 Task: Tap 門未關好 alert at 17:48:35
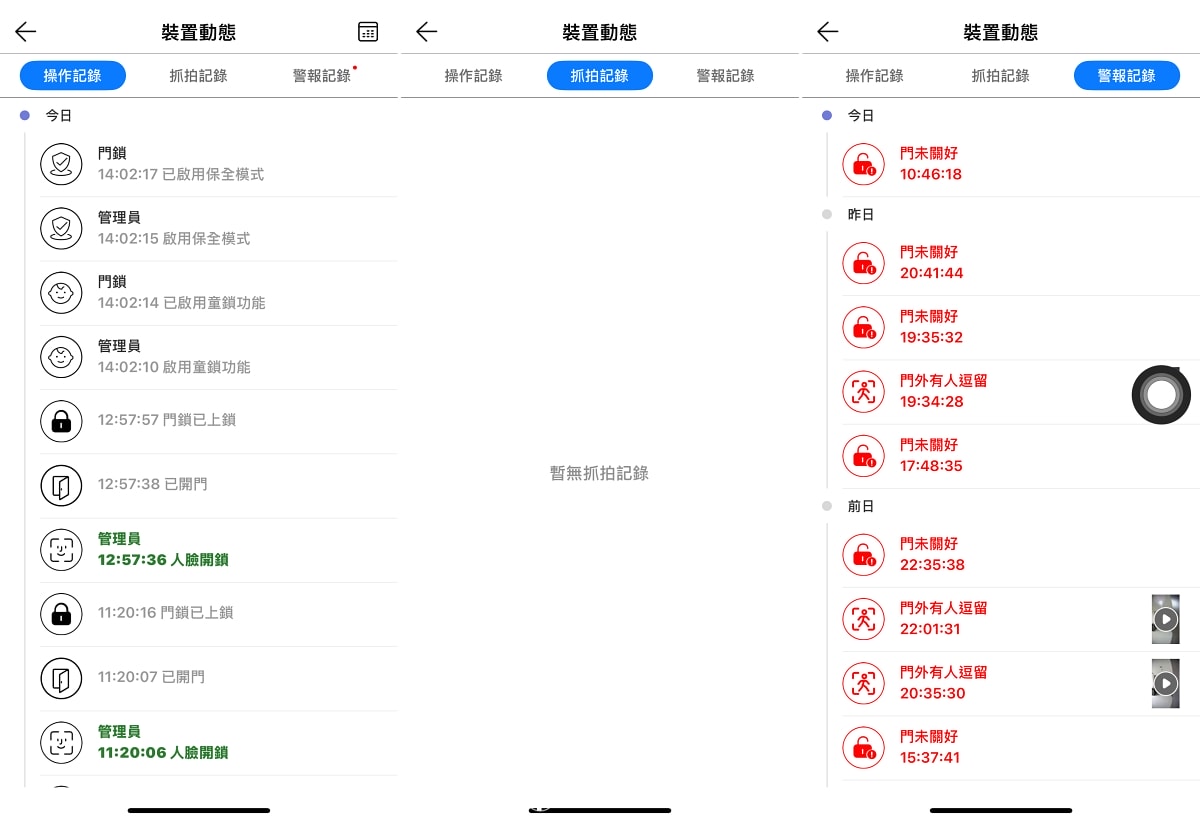tap(931, 456)
